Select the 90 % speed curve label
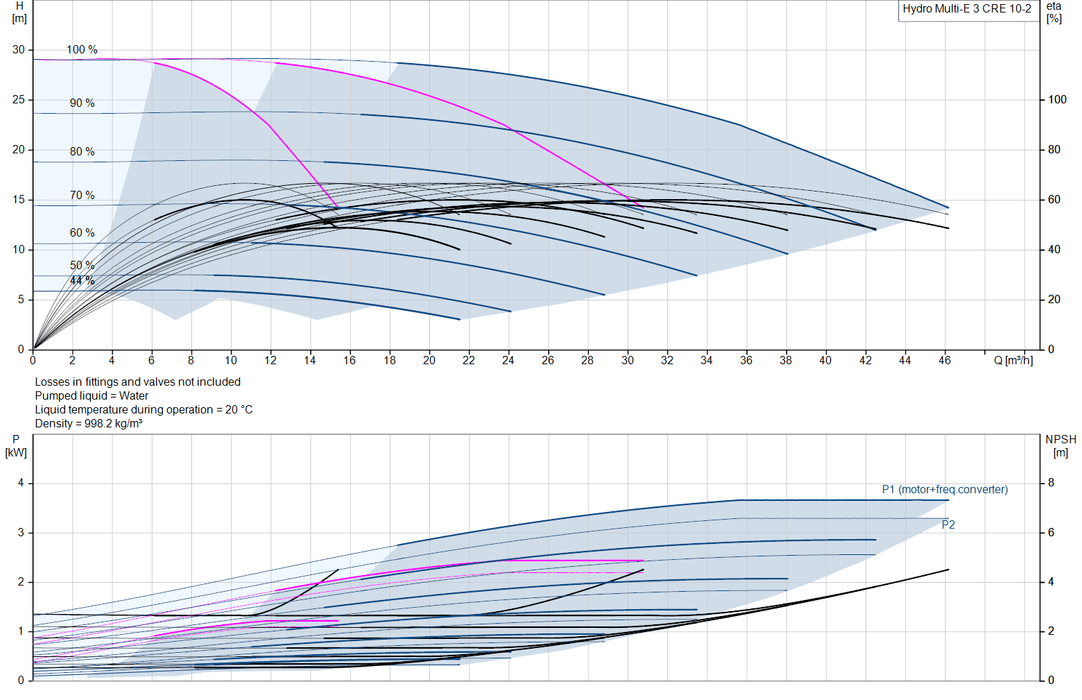This screenshot has width=1082, height=700. 82,103
